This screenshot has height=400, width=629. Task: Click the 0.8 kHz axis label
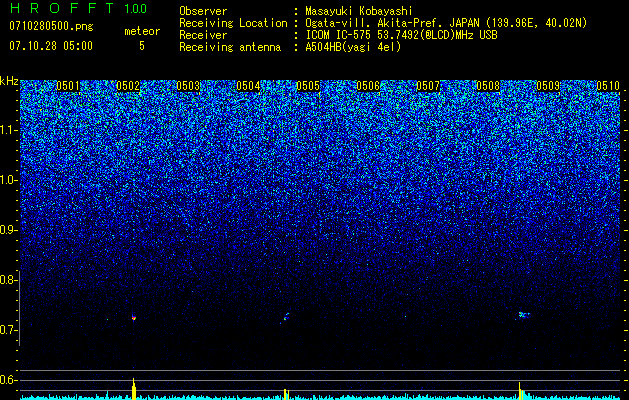(7, 280)
